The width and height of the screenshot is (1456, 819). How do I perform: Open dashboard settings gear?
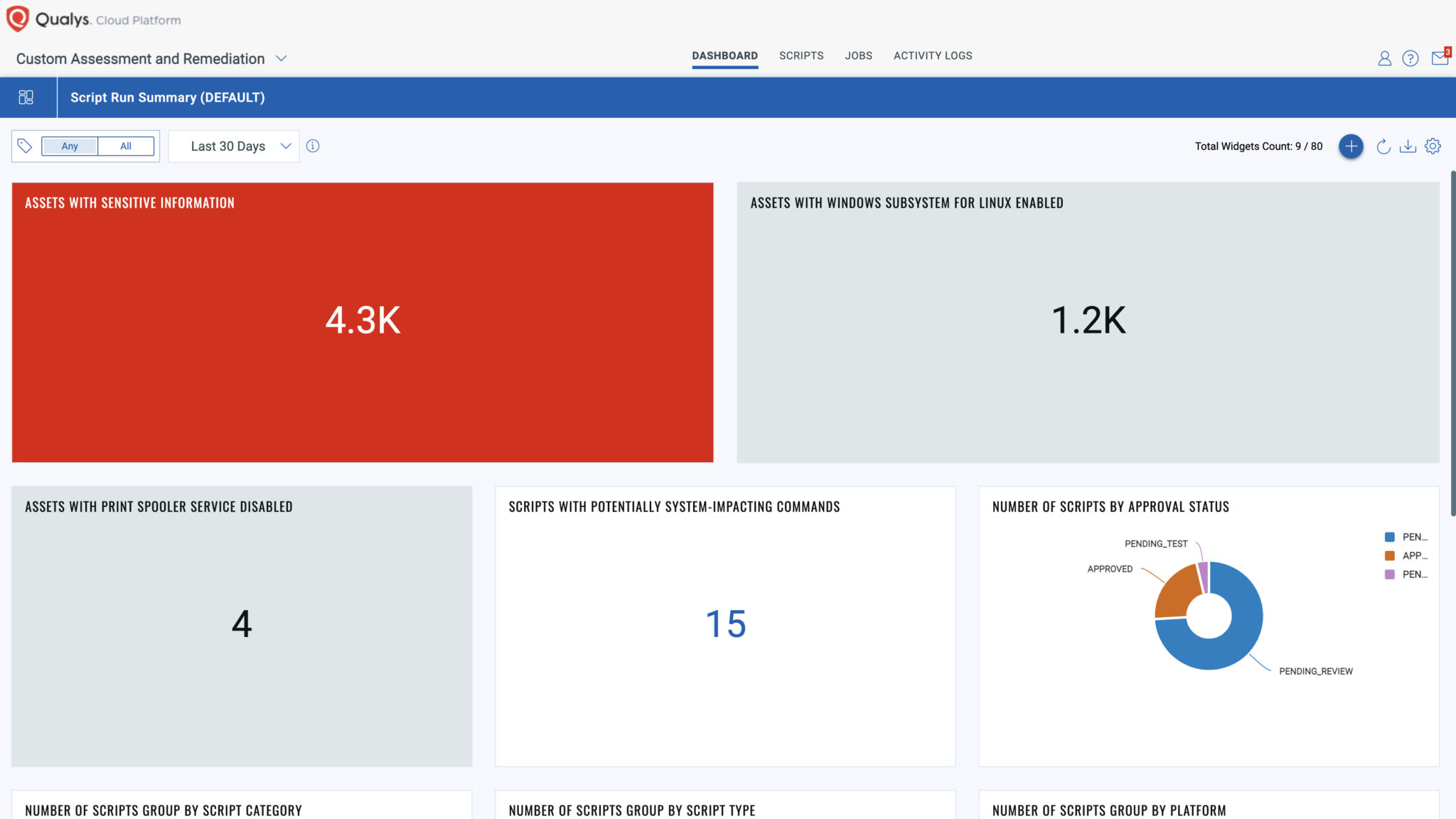[x=1433, y=146]
